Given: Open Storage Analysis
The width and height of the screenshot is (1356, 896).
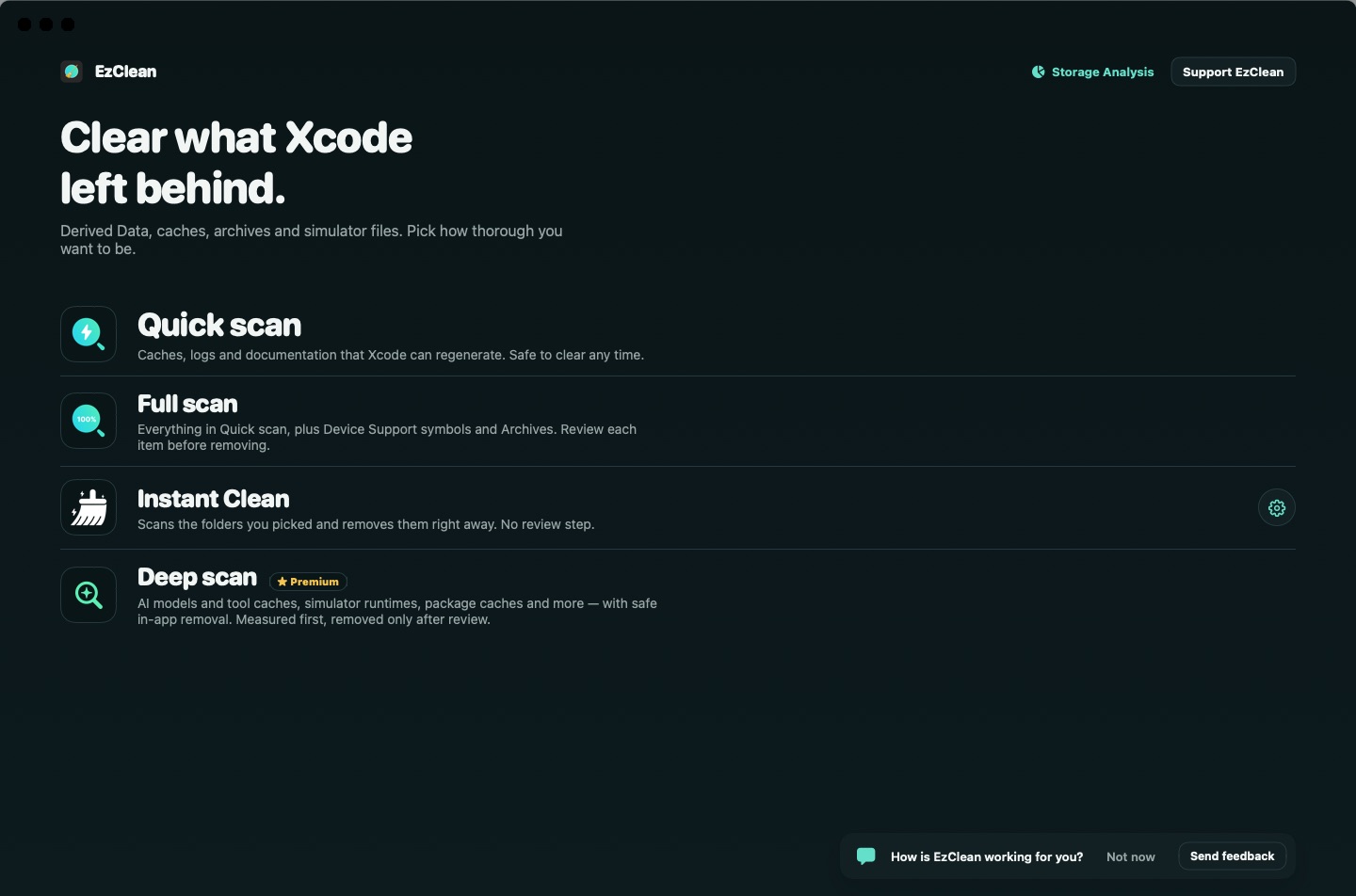Looking at the screenshot, I should 1092,72.
